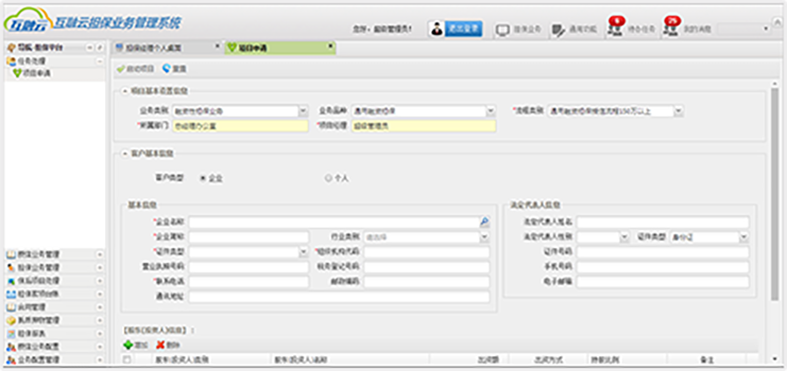The height and width of the screenshot is (371, 787).
Task: Expand 保后项目处理 left menu section
Action: click(99, 281)
